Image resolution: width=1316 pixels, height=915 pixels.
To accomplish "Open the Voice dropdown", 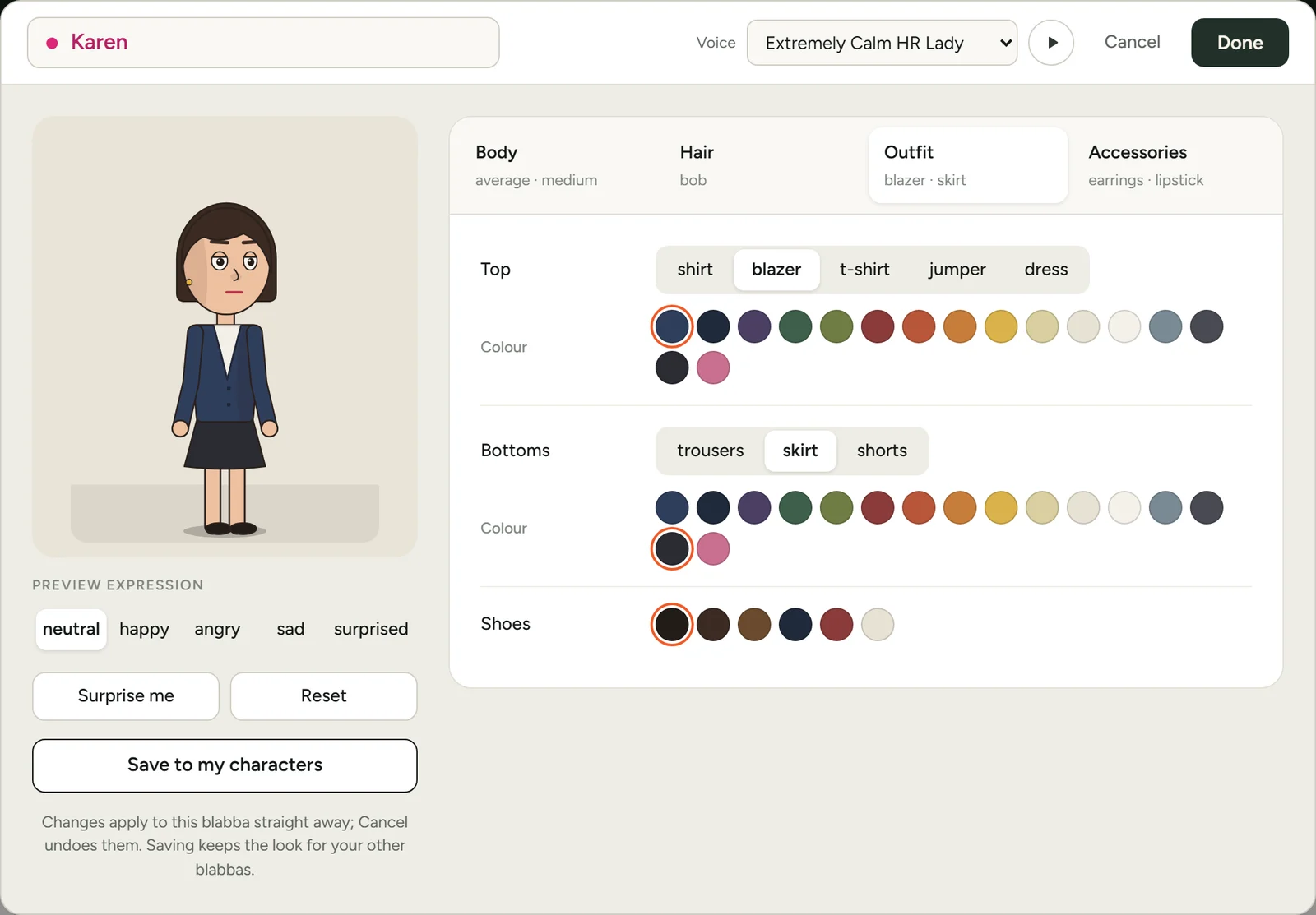I will pos(882,43).
